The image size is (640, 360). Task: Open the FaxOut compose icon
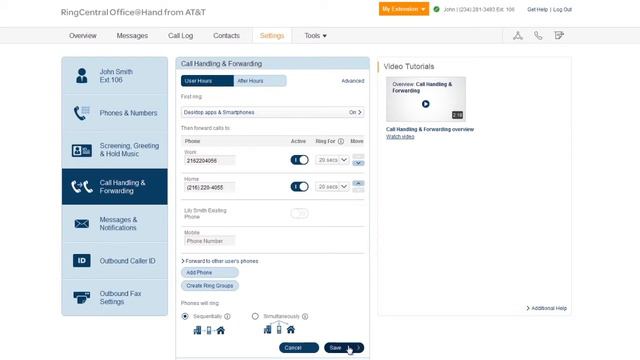click(559, 36)
